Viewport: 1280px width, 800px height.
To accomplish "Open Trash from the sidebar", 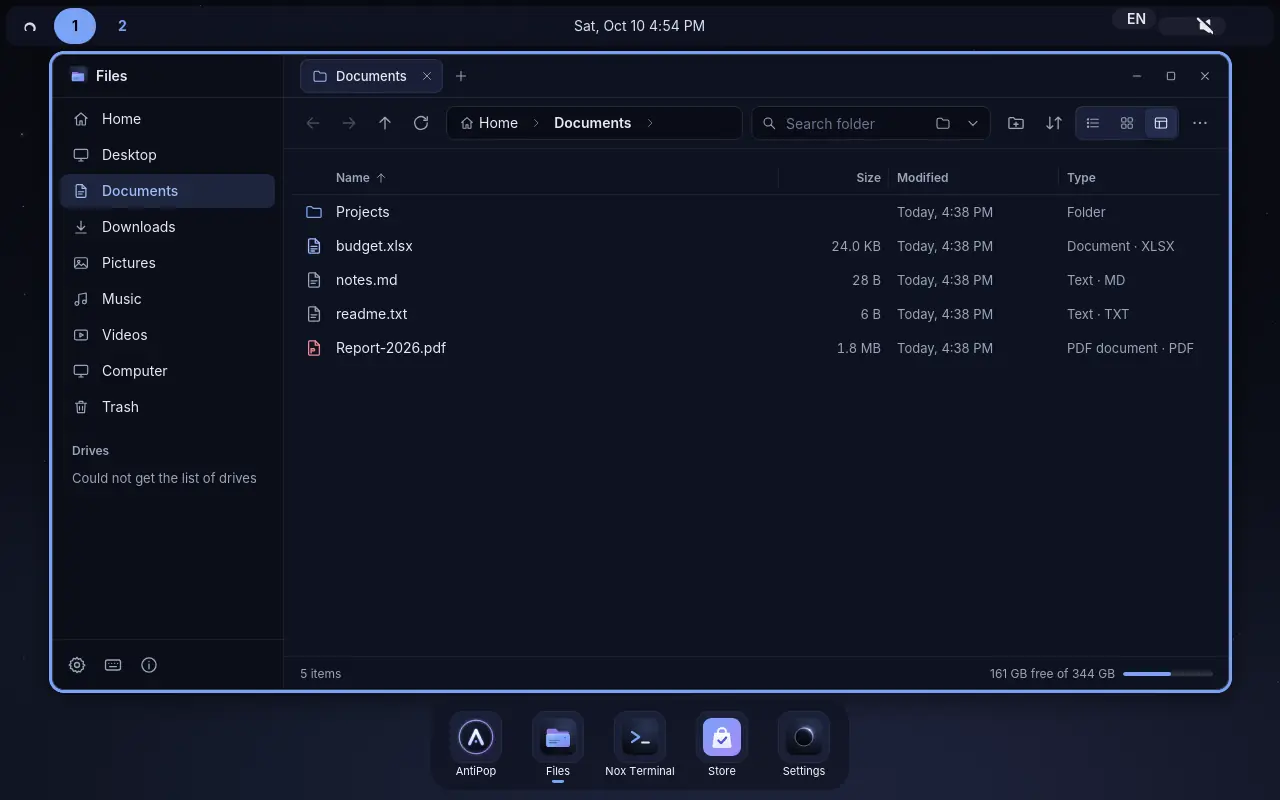I will tap(167, 407).
